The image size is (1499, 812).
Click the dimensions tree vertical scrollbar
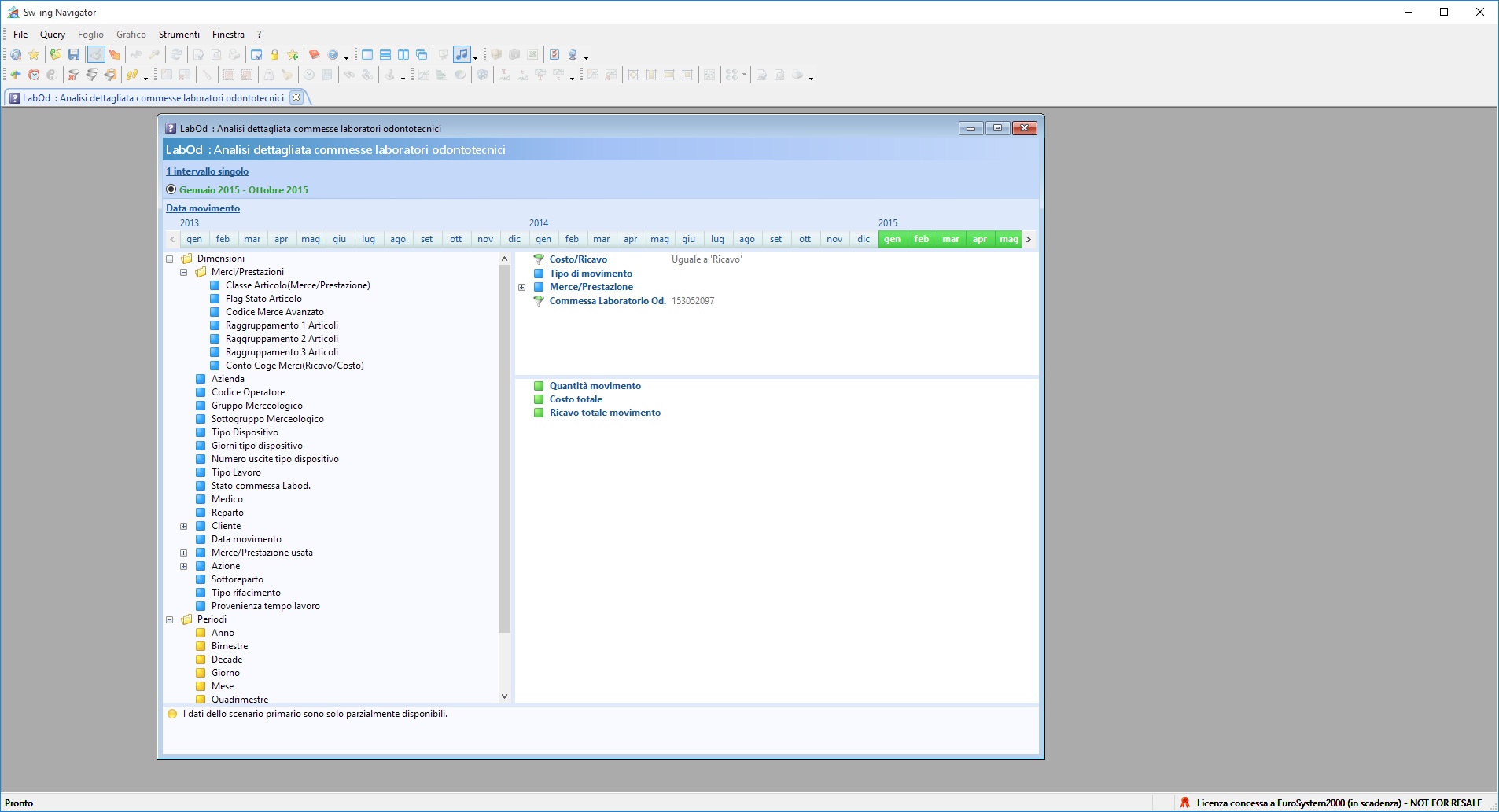[504, 449]
